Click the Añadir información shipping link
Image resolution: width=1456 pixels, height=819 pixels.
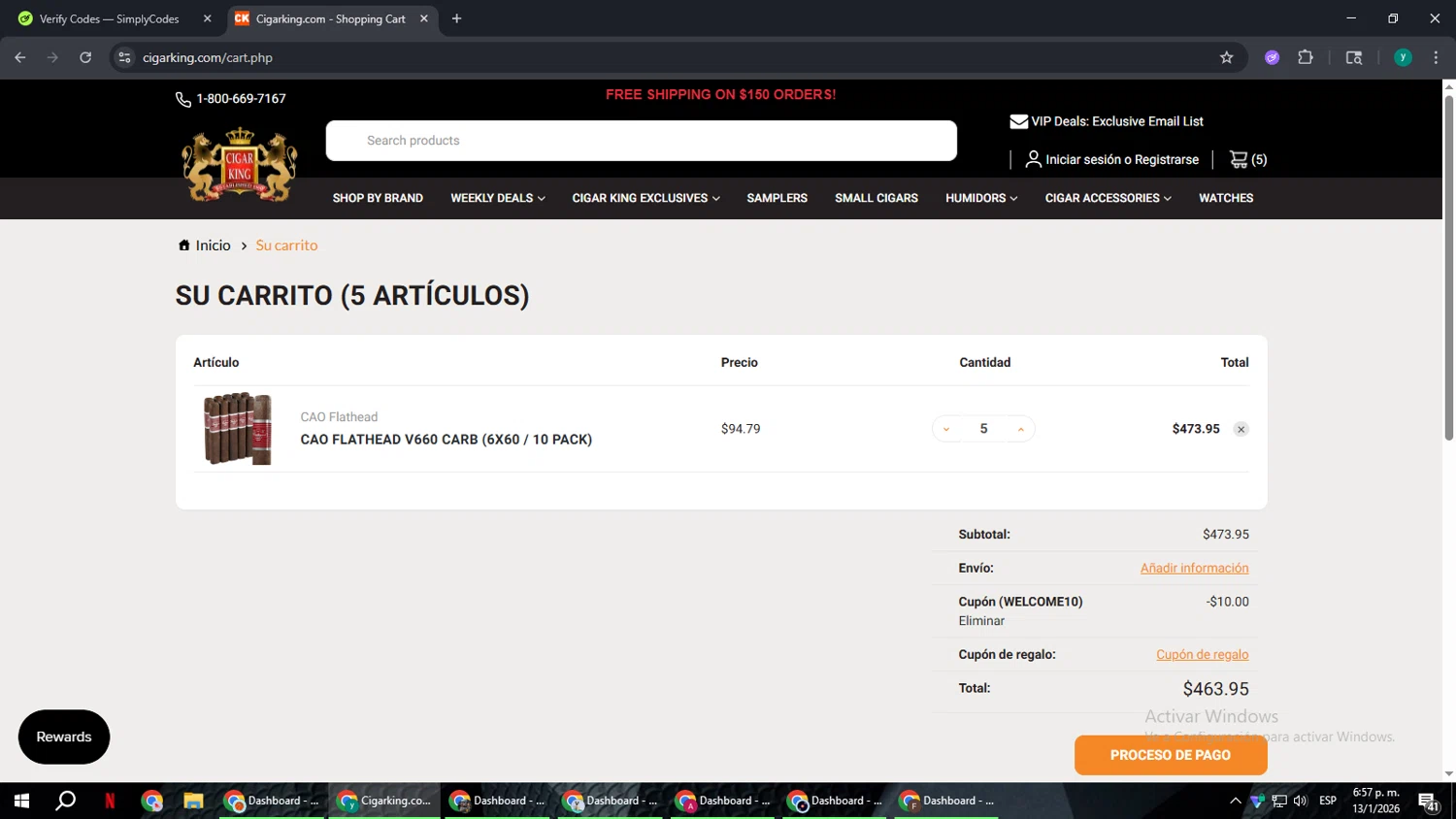tap(1194, 568)
